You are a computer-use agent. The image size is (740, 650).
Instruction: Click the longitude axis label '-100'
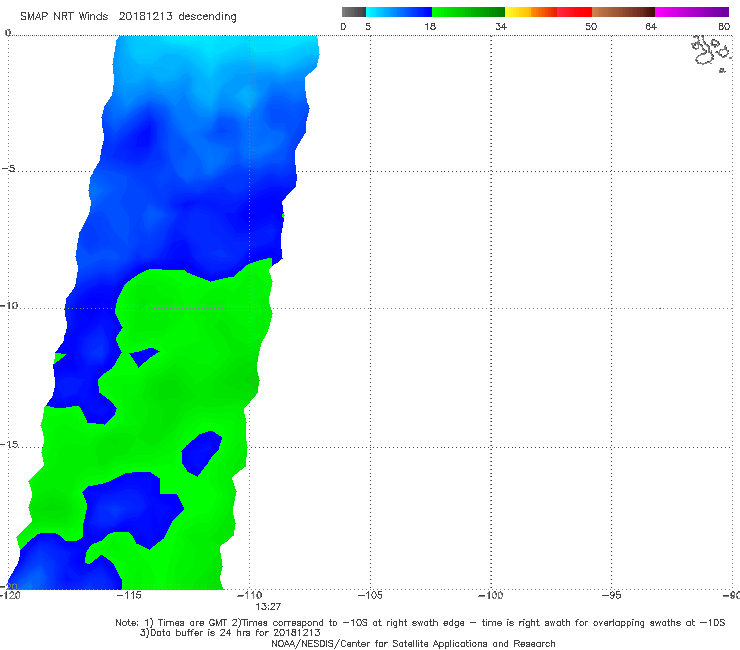click(491, 595)
